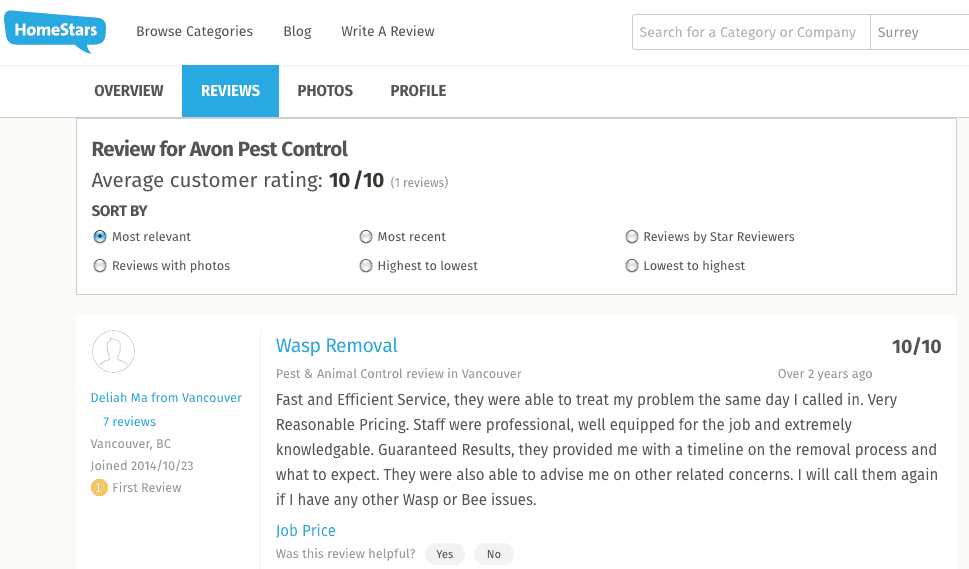
Task: Select the Most recent radio button
Action: click(x=366, y=237)
